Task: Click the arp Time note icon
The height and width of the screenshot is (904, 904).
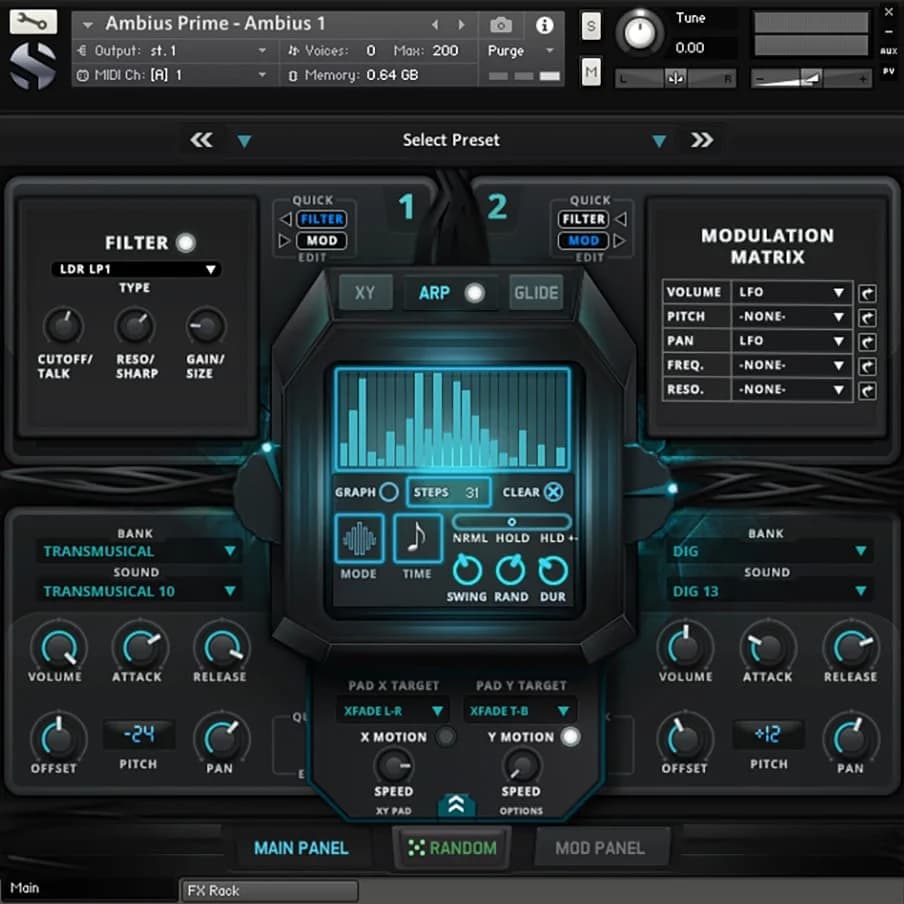Action: click(x=417, y=540)
